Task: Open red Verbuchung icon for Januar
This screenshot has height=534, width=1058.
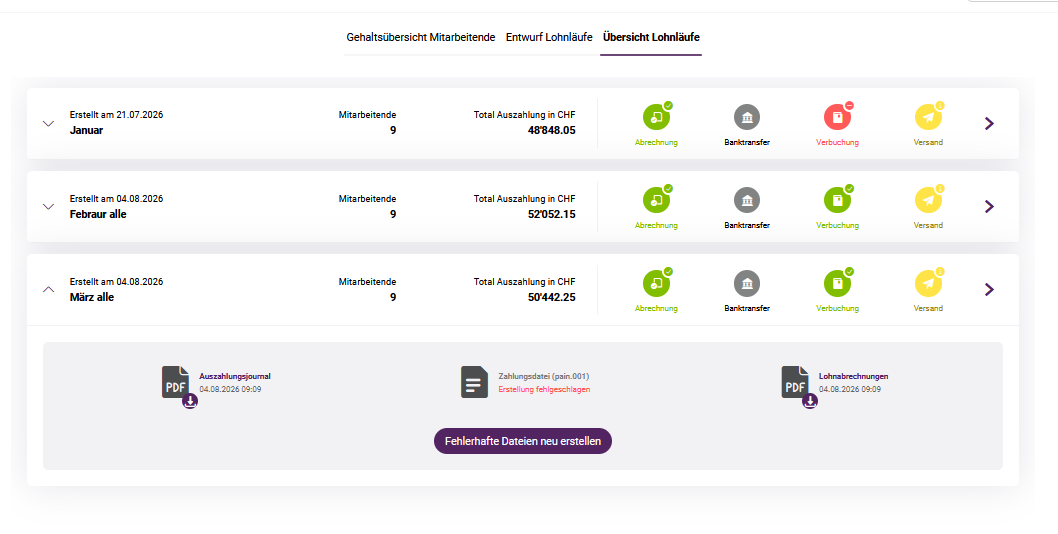Action: [837, 117]
